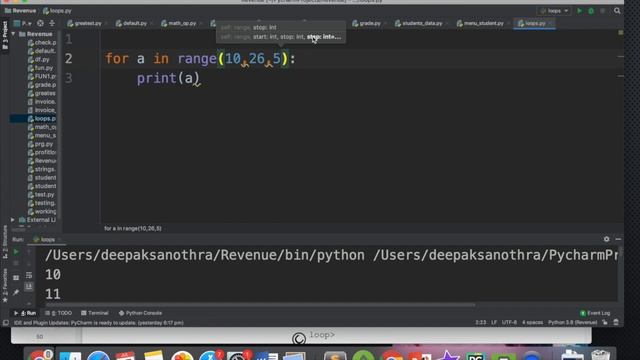Open prg.py in the project tree
Image resolution: width=640 pixels, height=360 pixels.
(x=40, y=144)
